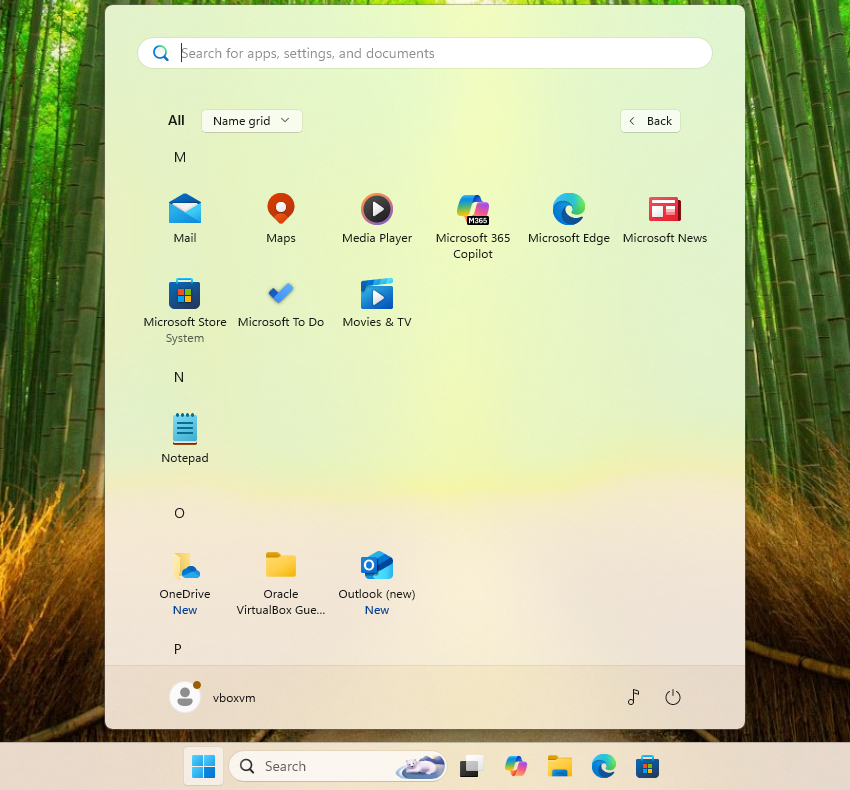Image resolution: width=850 pixels, height=790 pixels.
Task: Open Microsoft To Do
Action: [281, 303]
